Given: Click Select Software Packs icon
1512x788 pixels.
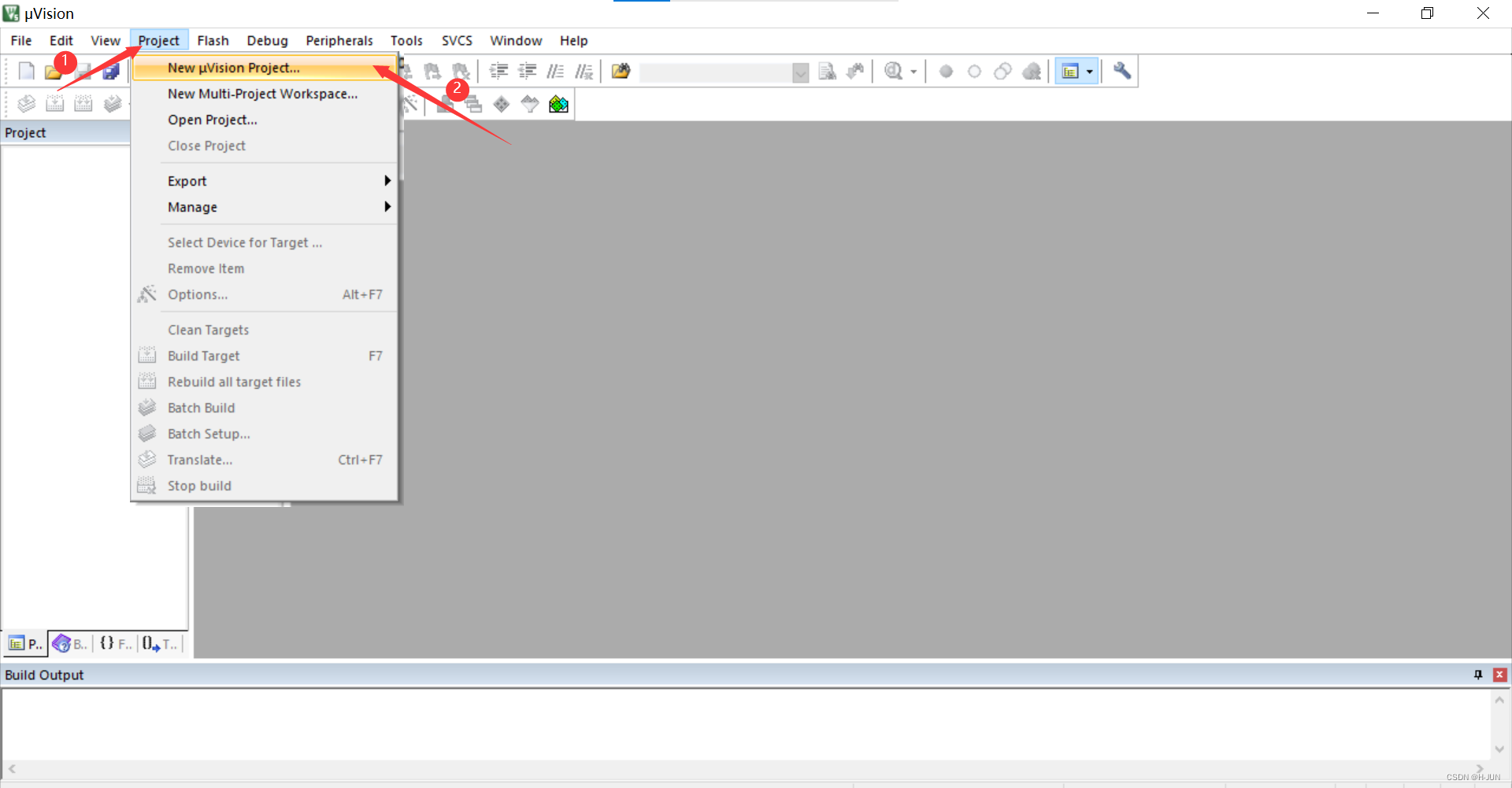Looking at the screenshot, I should coord(530,104).
